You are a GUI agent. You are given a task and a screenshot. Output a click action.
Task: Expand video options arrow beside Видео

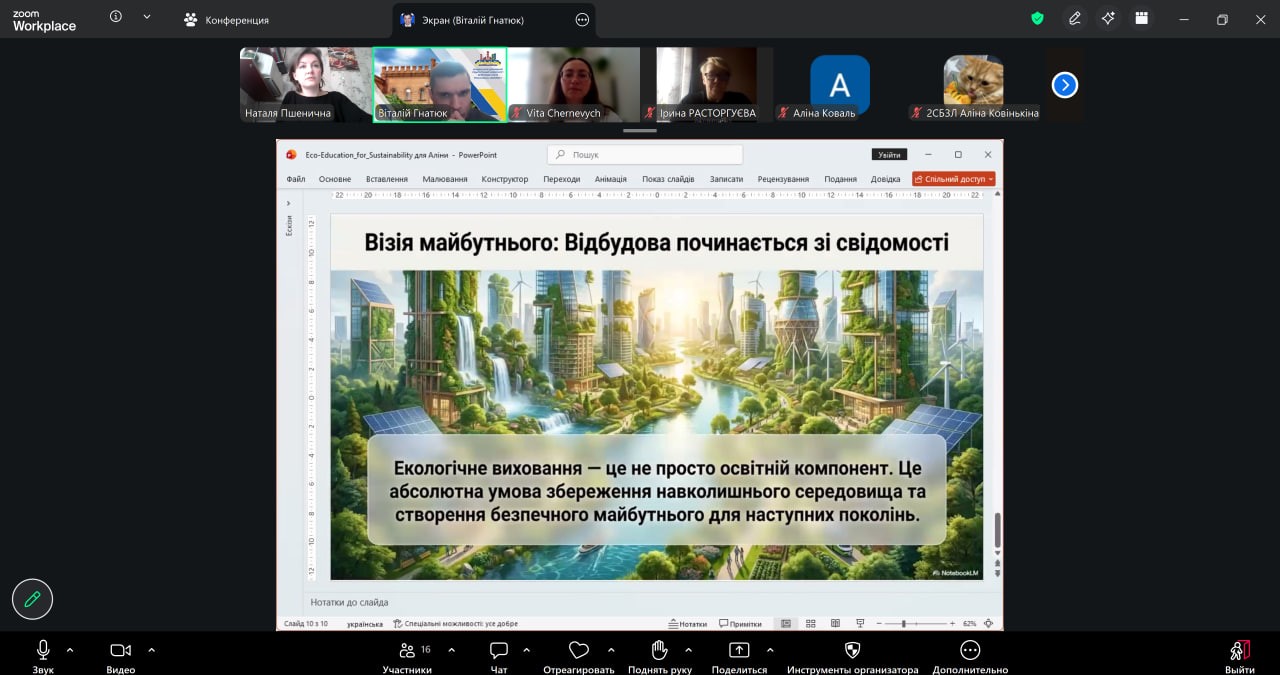pyautogui.click(x=151, y=650)
